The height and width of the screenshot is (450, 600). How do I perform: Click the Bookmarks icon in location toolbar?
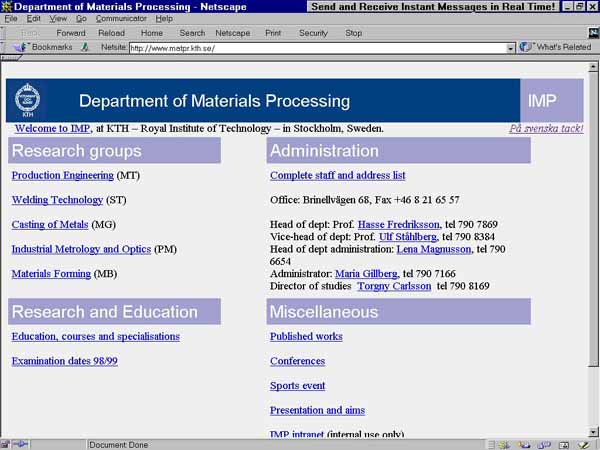[x=20, y=47]
